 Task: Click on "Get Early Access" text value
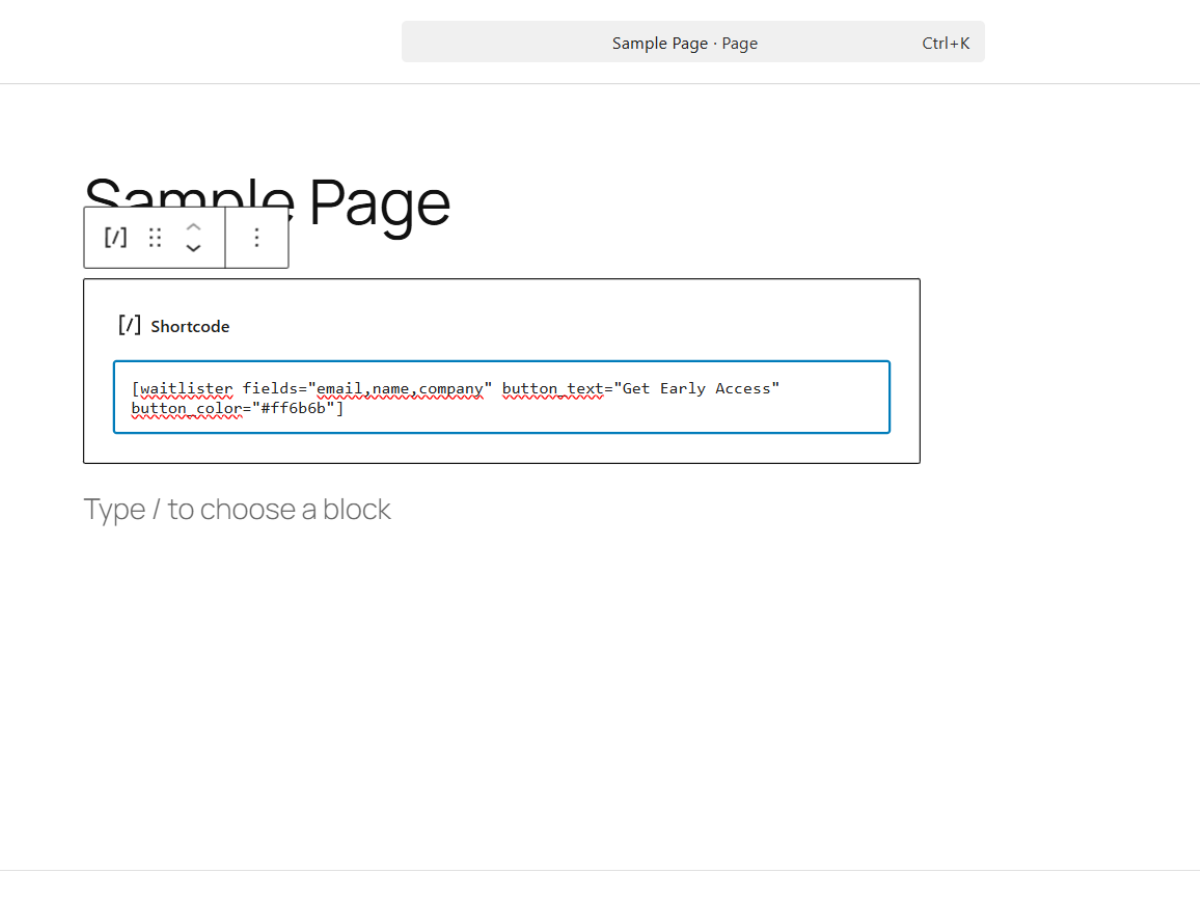[x=700, y=388]
